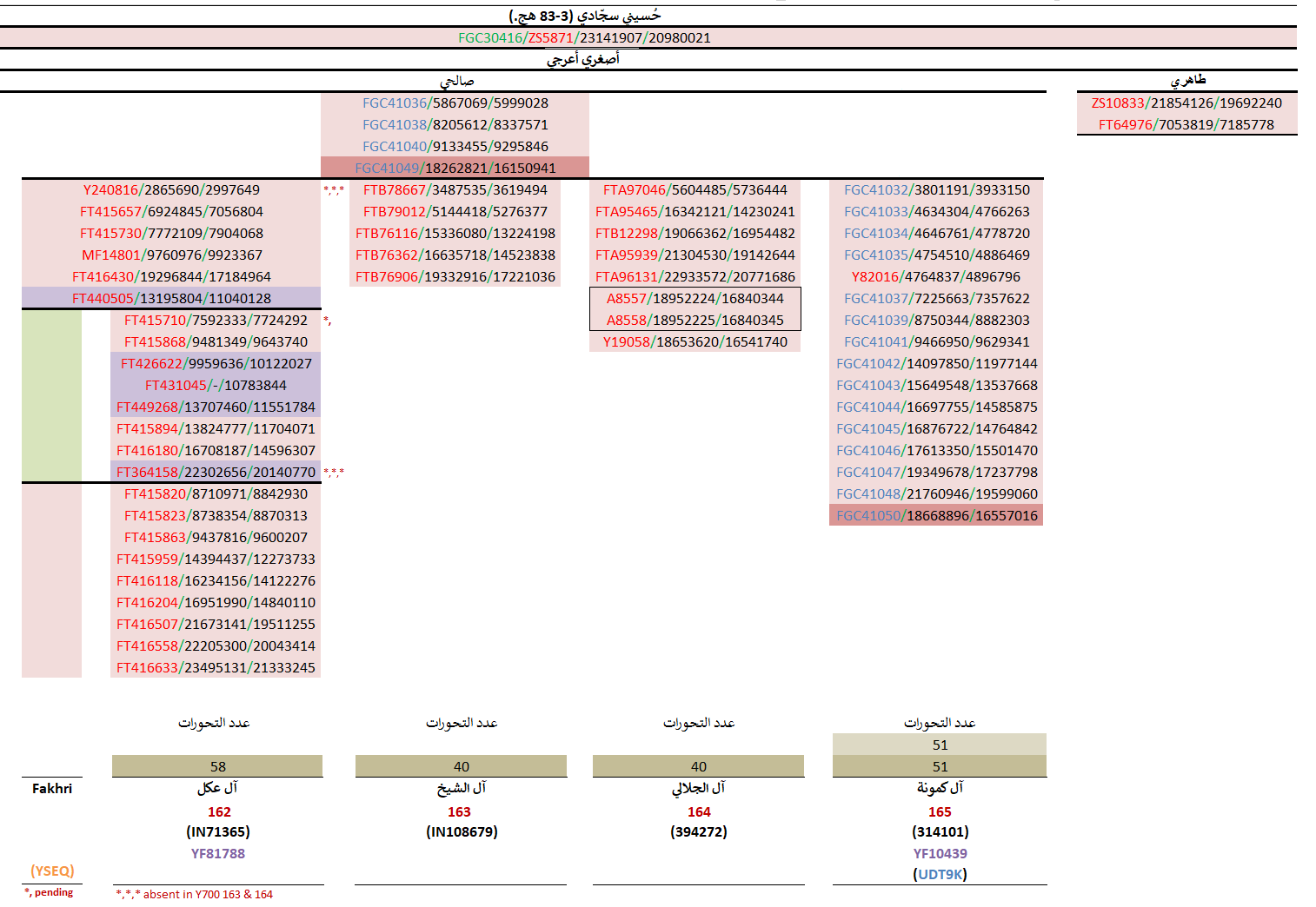
Task: Select the kit number IN108679
Action: click(462, 831)
